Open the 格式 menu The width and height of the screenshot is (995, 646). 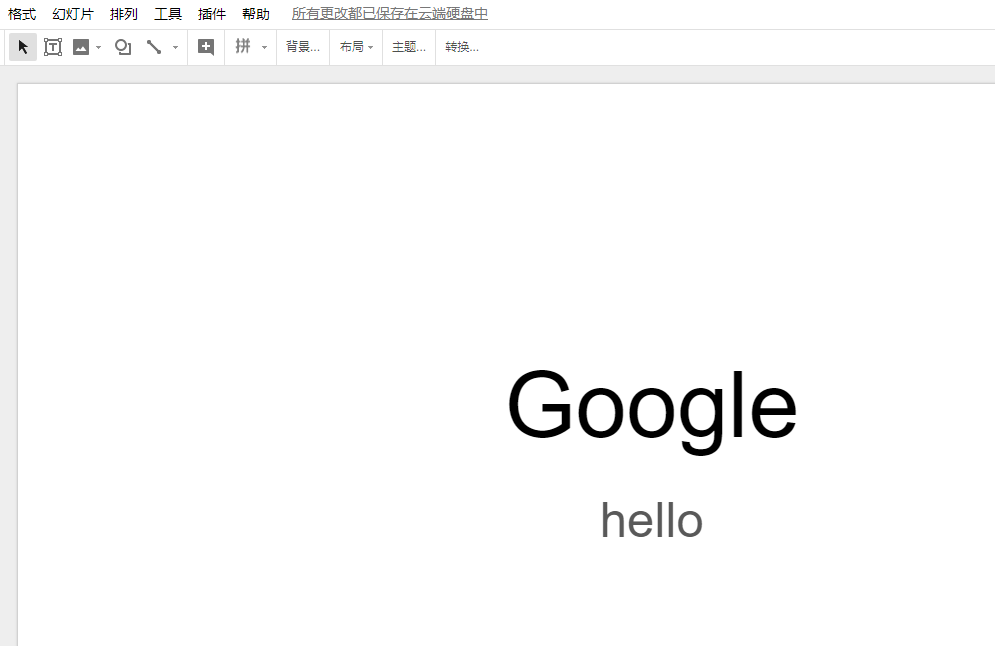(21, 13)
